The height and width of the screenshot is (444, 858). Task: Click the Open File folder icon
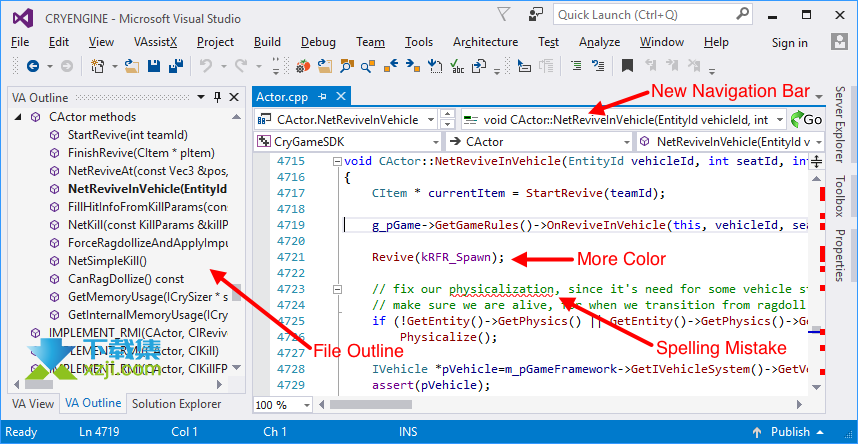(x=132, y=66)
